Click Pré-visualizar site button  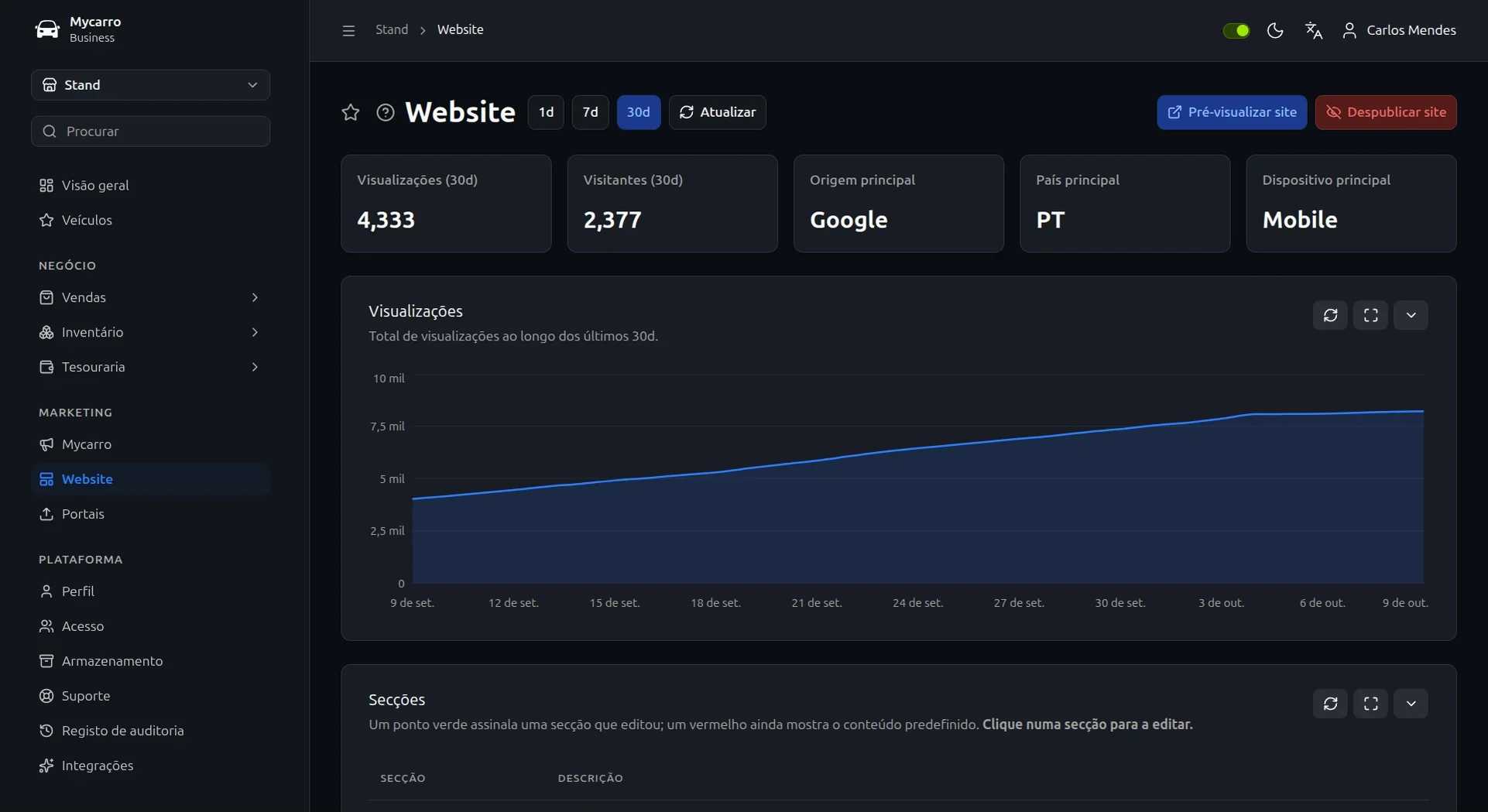(1232, 112)
